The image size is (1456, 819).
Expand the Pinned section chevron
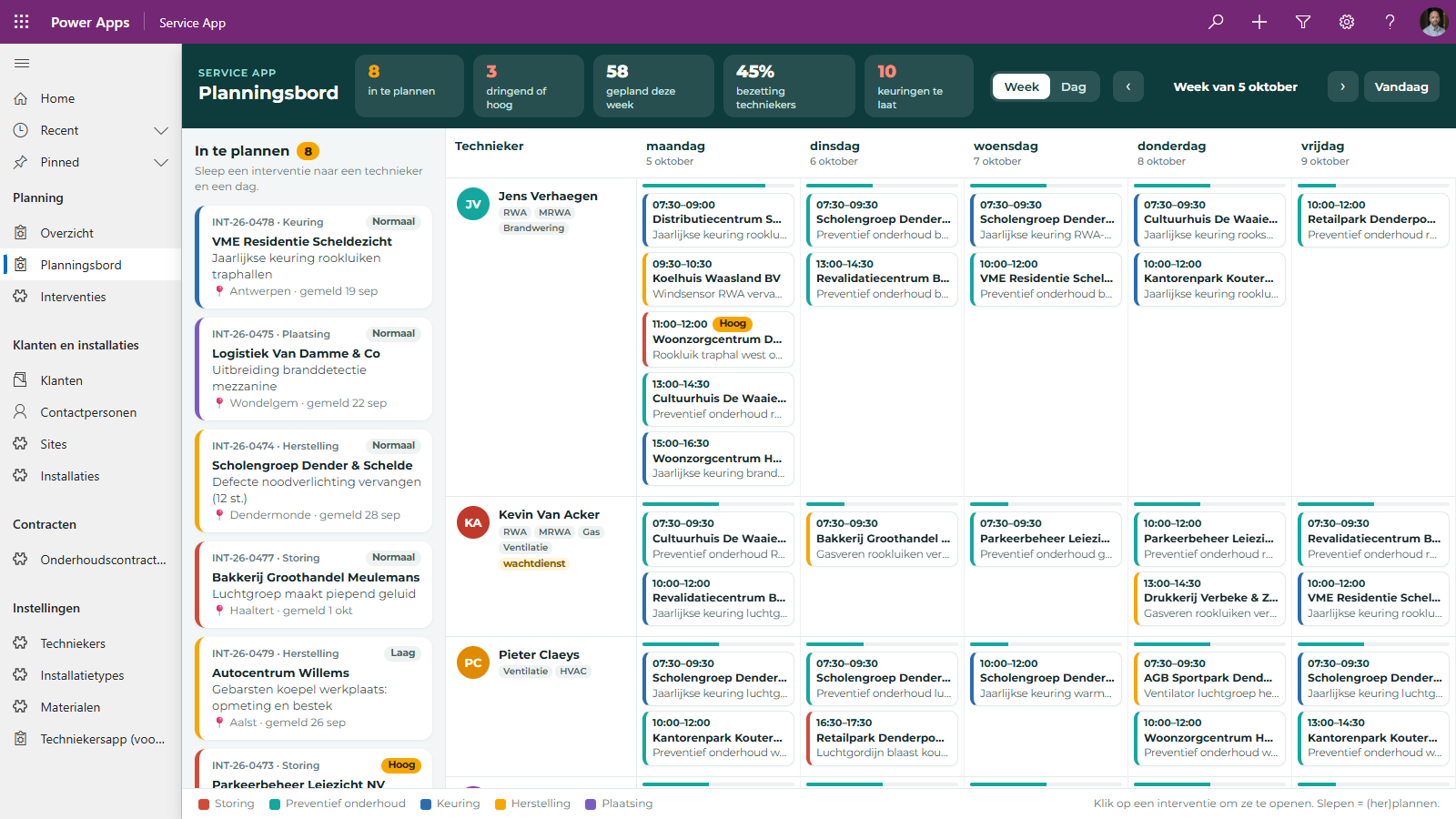pyautogui.click(x=161, y=162)
